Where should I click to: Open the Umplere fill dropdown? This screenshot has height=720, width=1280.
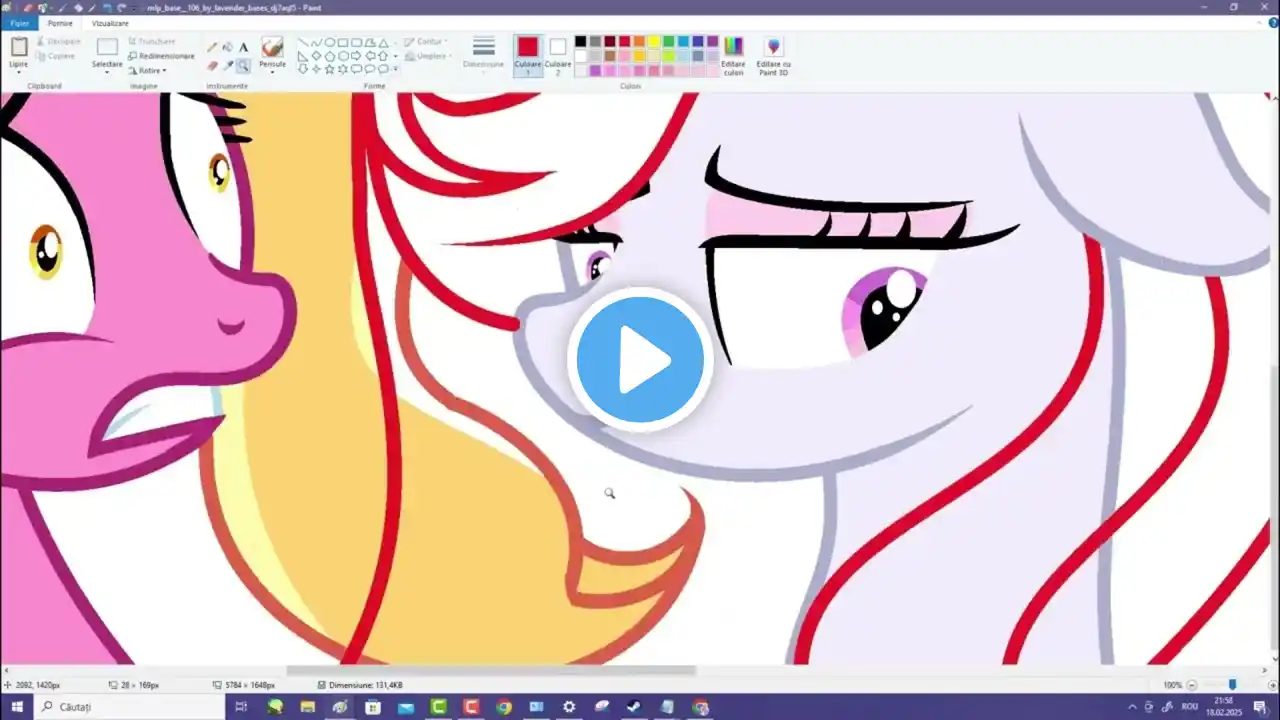click(428, 56)
